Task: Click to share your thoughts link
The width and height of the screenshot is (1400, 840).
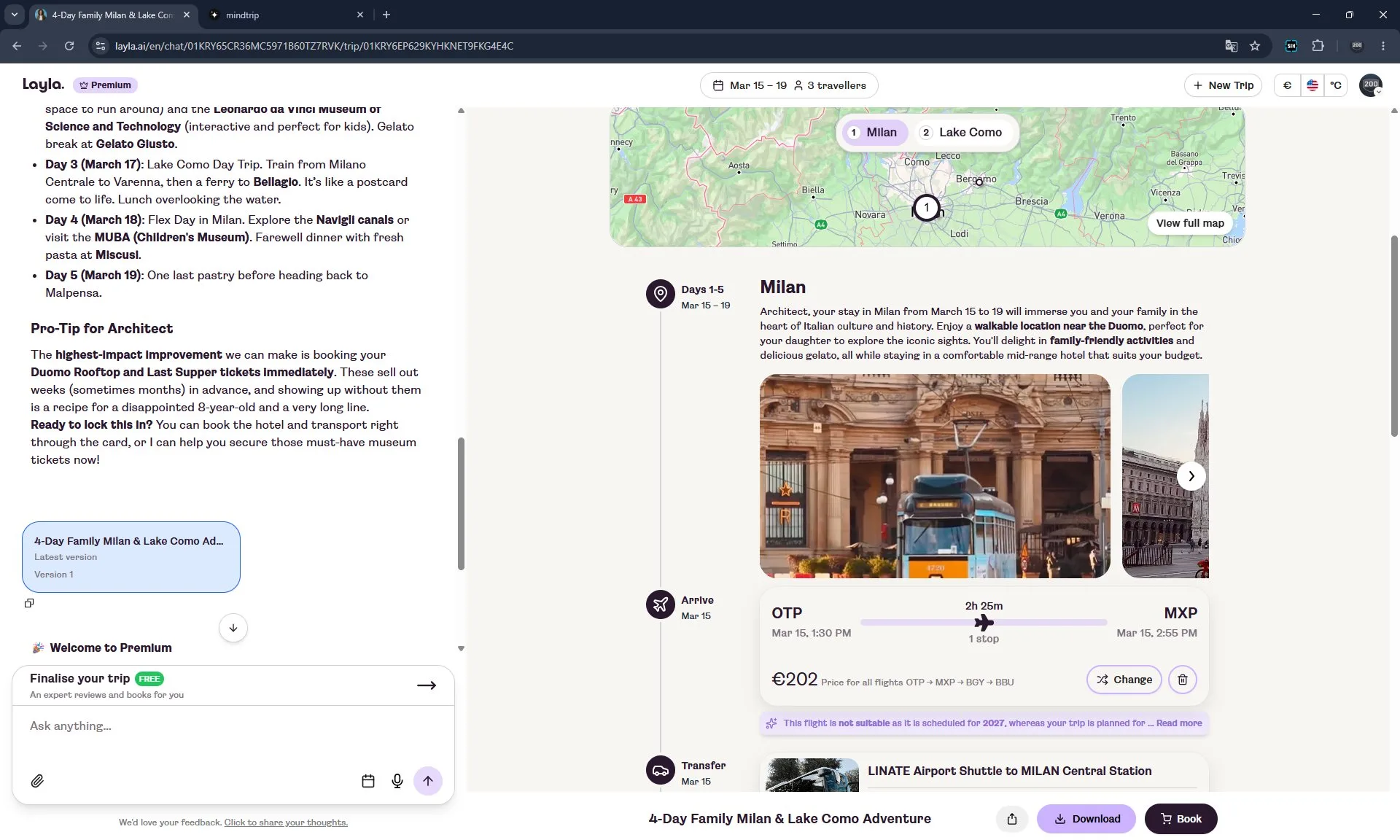Action: (286, 822)
